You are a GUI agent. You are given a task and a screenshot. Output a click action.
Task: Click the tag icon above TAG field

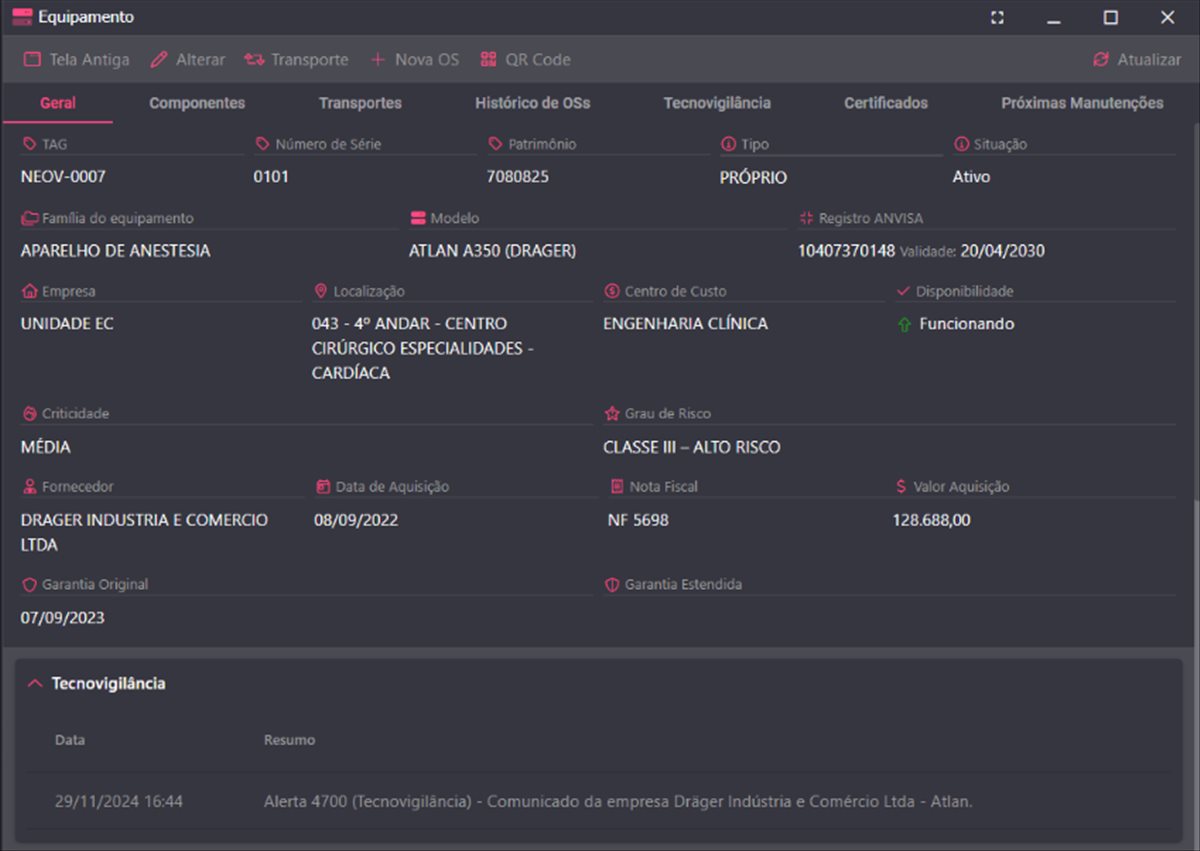pyautogui.click(x=28, y=143)
